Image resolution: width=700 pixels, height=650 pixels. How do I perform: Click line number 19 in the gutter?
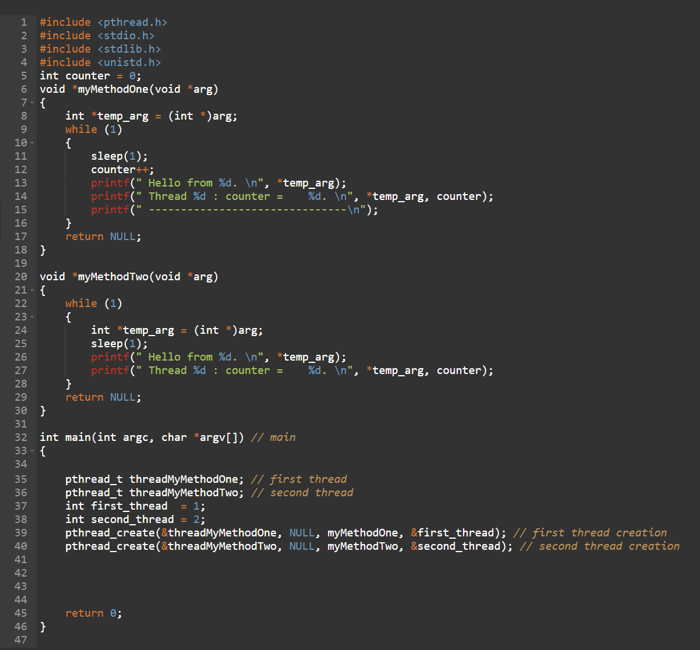[x=21, y=263]
